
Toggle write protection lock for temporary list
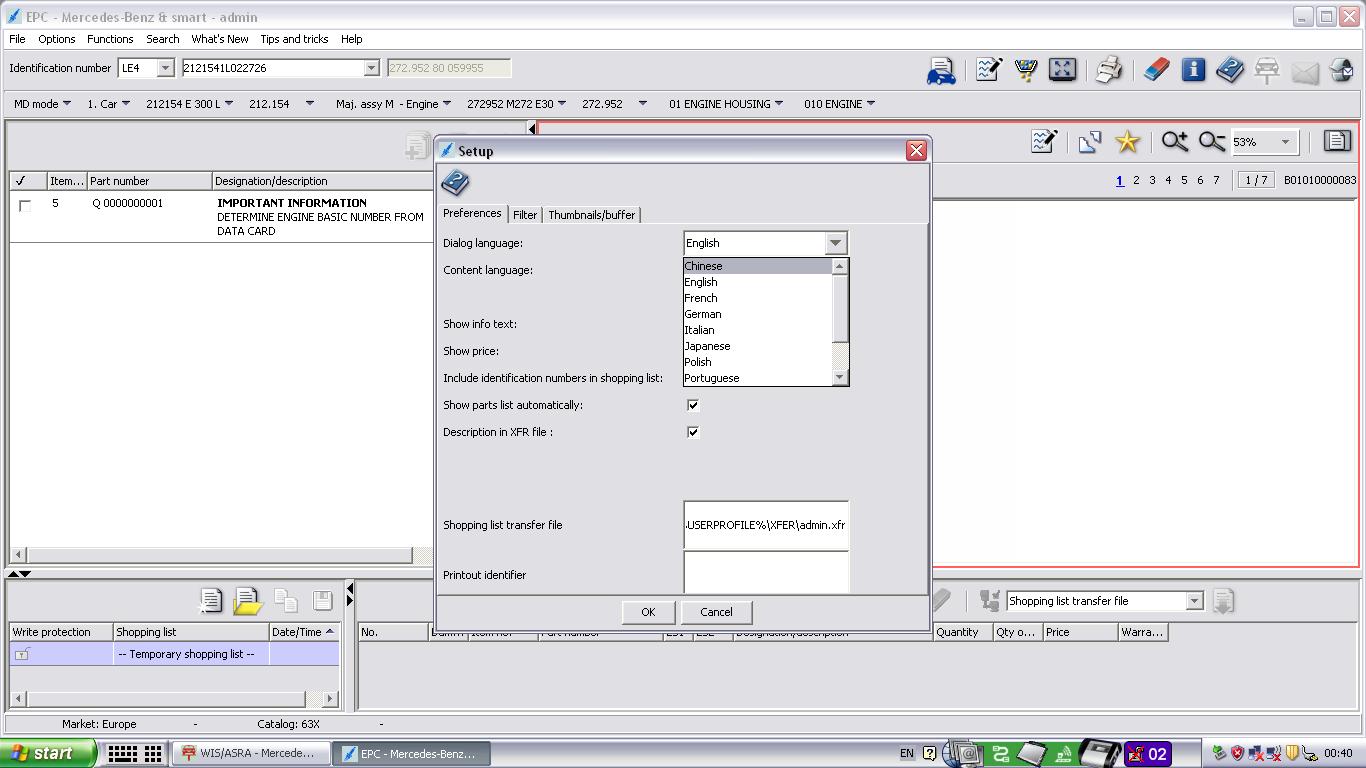click(21, 654)
